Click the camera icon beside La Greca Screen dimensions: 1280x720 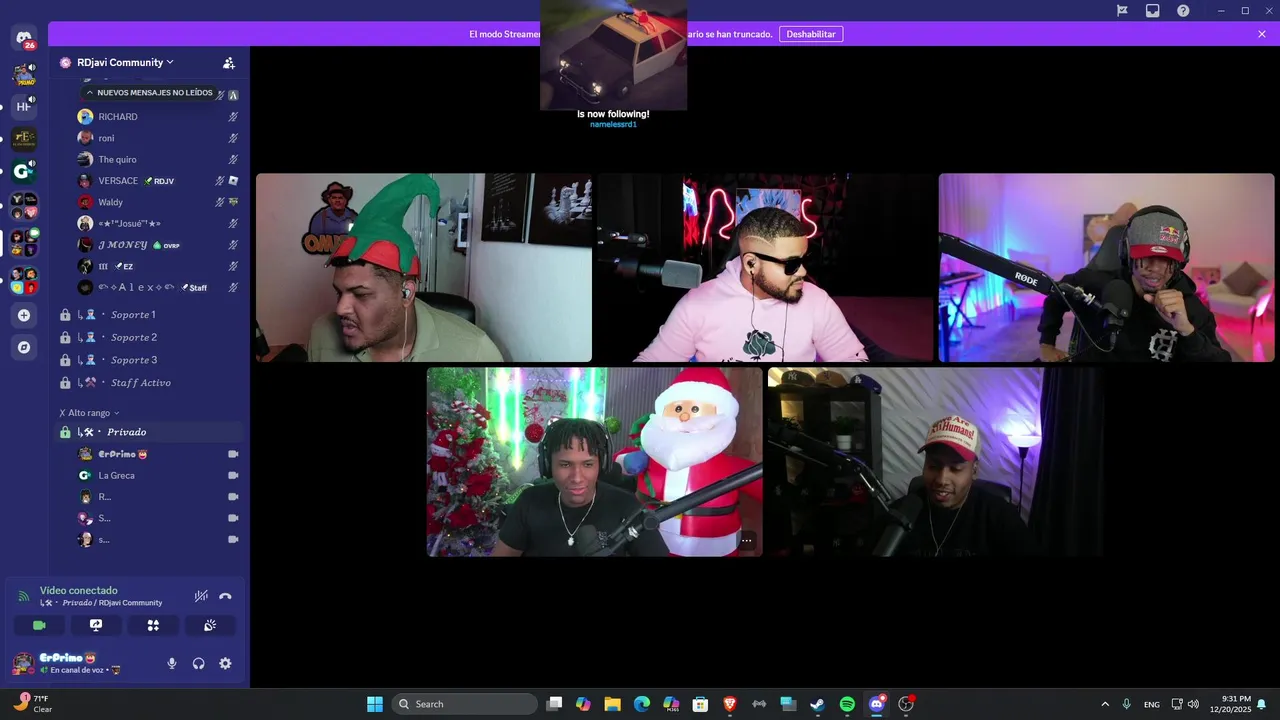[x=233, y=476]
